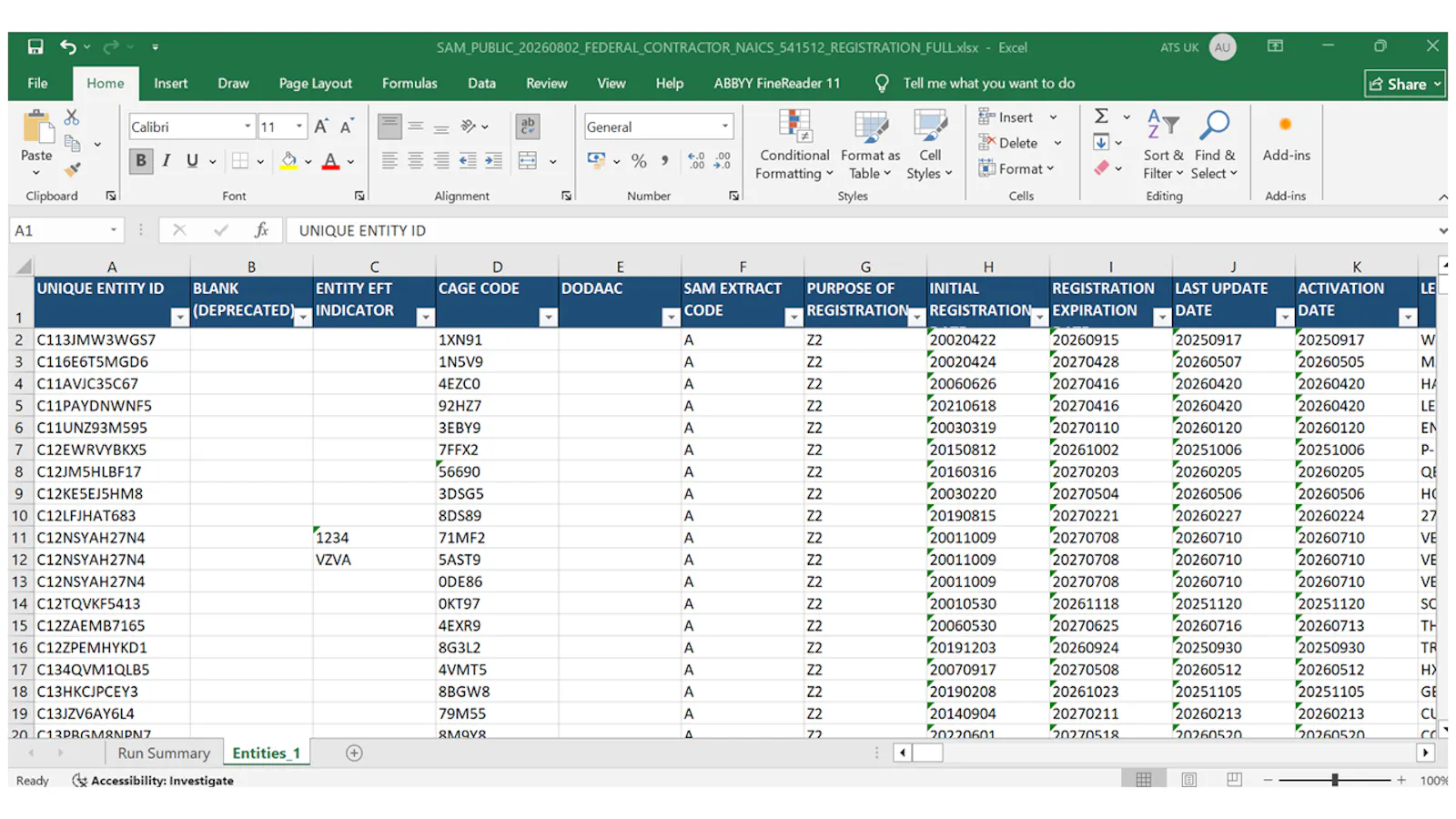The image size is (1456, 819).
Task: Open filter dropdown for LAST UPDATE DATE column
Action: [1285, 317]
